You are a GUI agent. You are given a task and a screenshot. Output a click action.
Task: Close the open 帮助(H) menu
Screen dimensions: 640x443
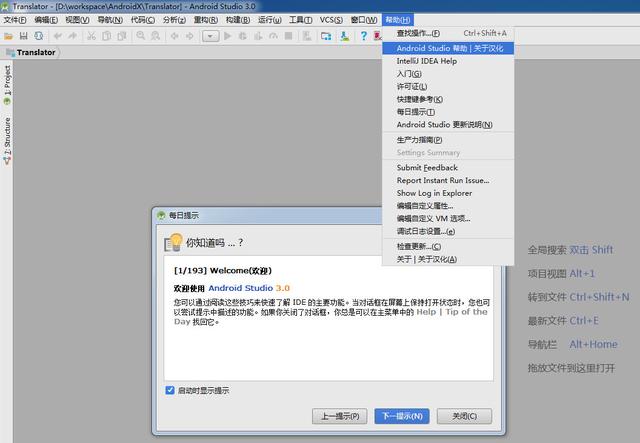[x=398, y=20]
